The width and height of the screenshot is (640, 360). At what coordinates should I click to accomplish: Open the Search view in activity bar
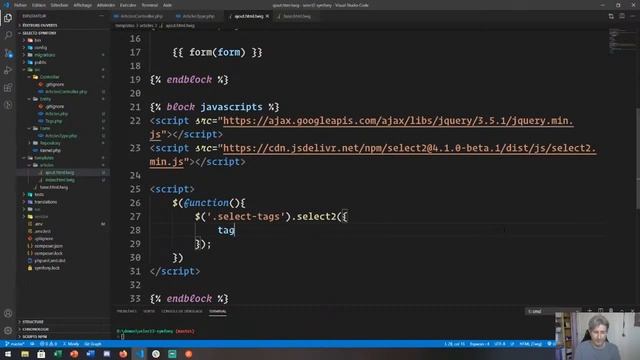(x=8, y=35)
